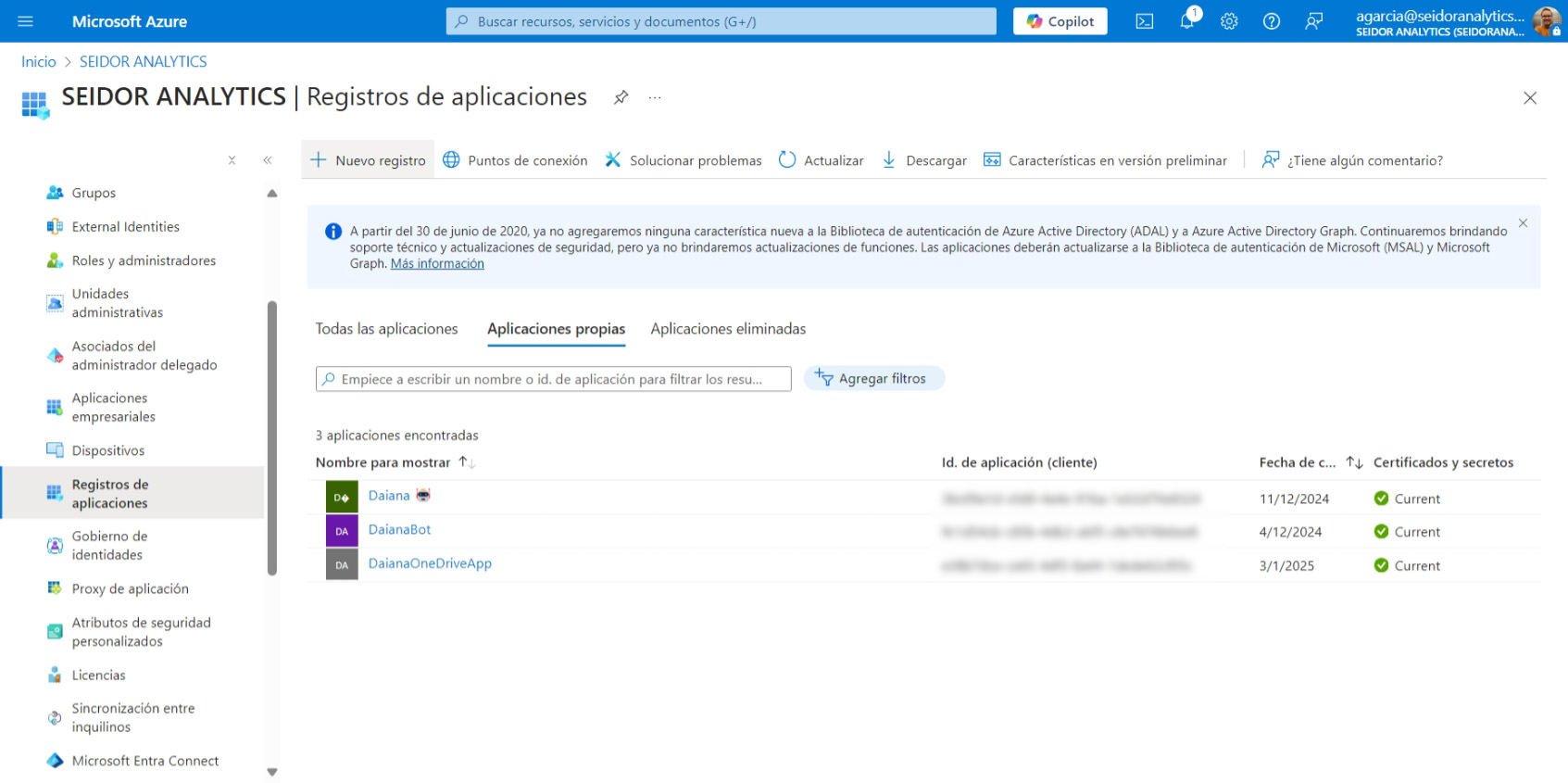Open the notifications bell

point(1186,21)
